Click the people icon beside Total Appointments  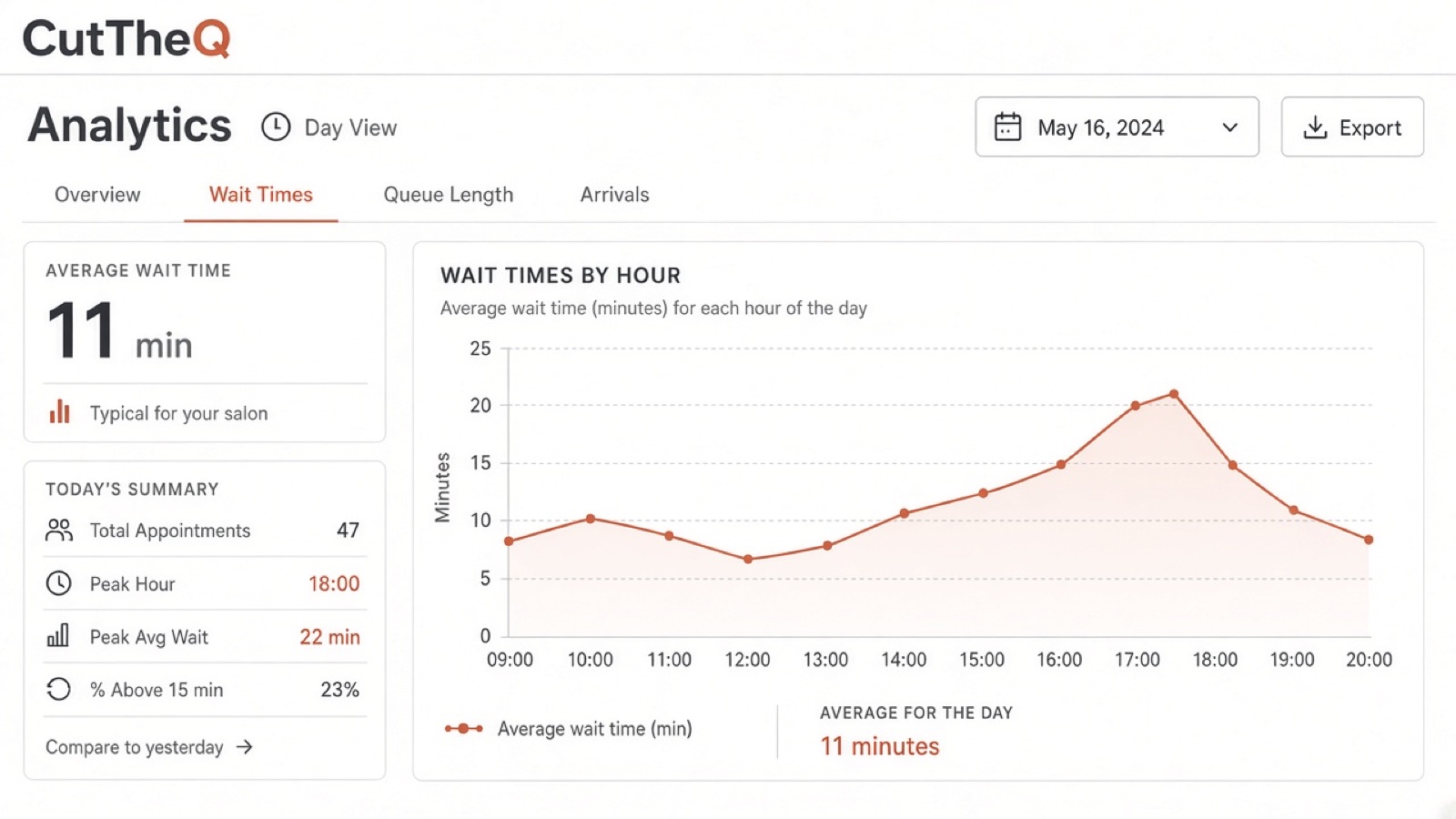59,531
